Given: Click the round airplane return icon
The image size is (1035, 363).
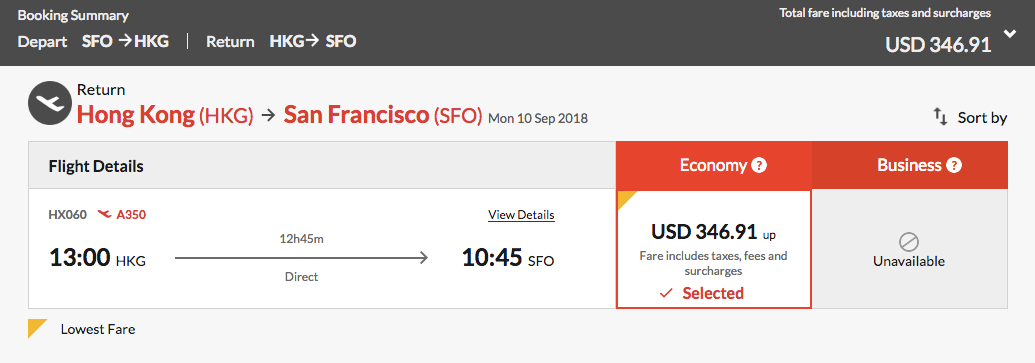Looking at the screenshot, I should tap(50, 103).
